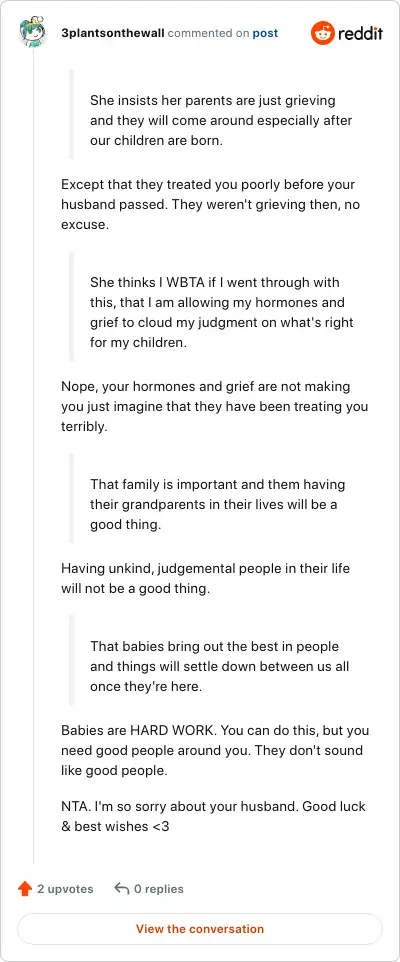Click paragraph "Babies are HARD WORK"
Image resolution: width=400 pixels, height=962 pixels.
click(215, 750)
